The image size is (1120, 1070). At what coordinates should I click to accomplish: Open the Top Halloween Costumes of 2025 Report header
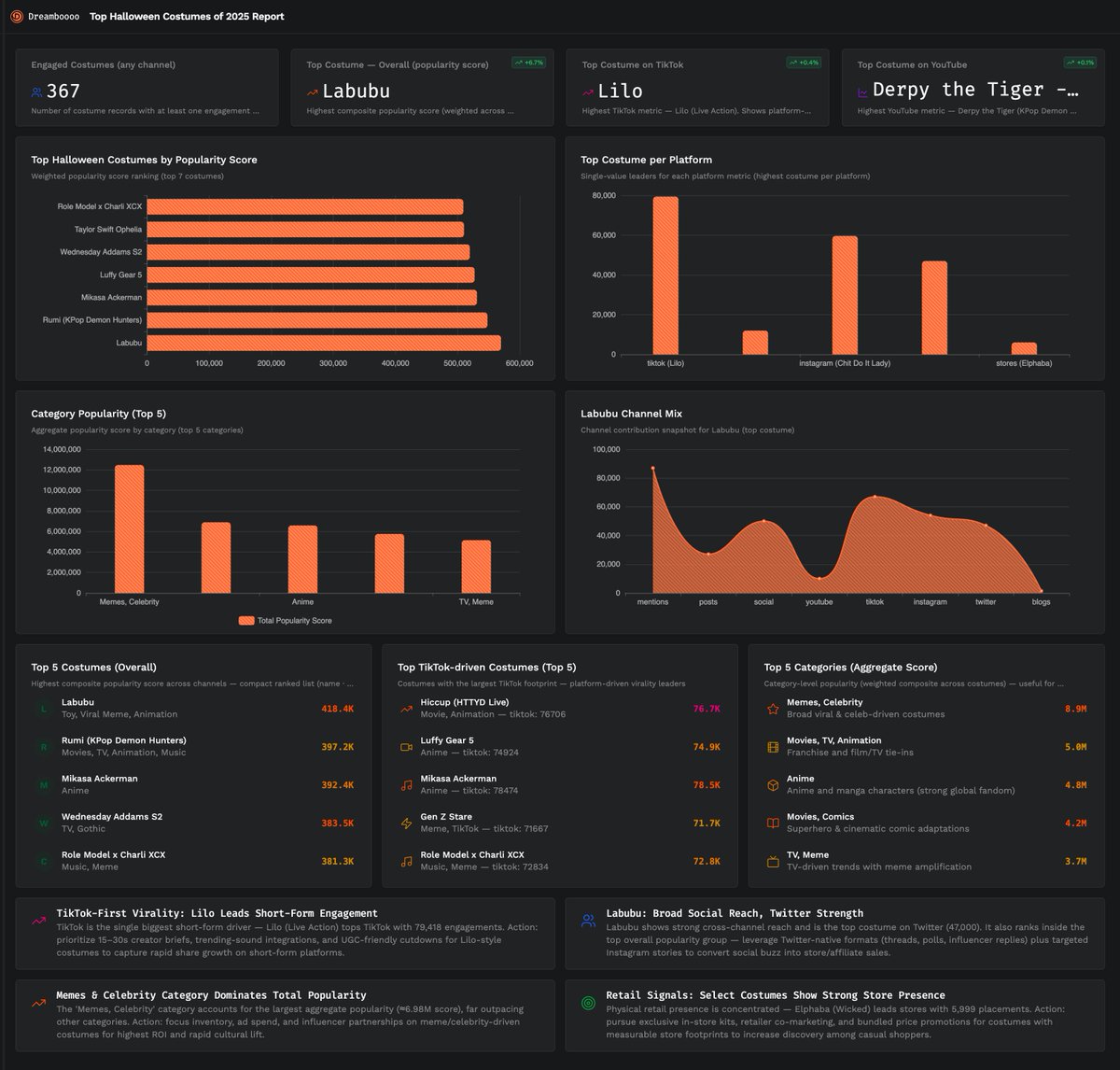point(186,16)
